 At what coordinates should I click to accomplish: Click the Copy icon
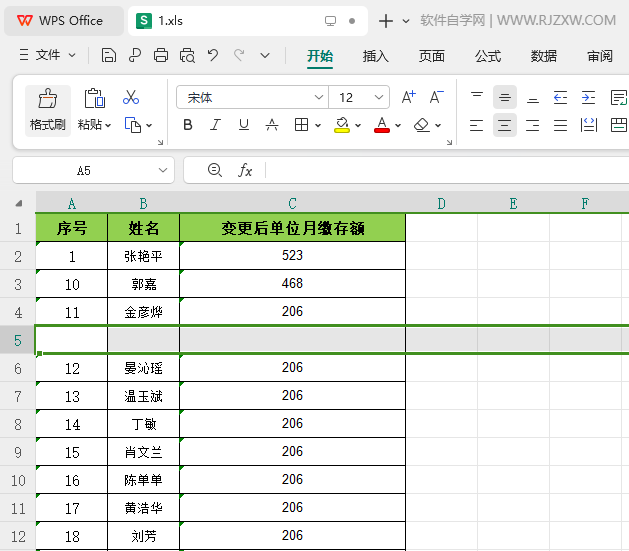click(133, 125)
